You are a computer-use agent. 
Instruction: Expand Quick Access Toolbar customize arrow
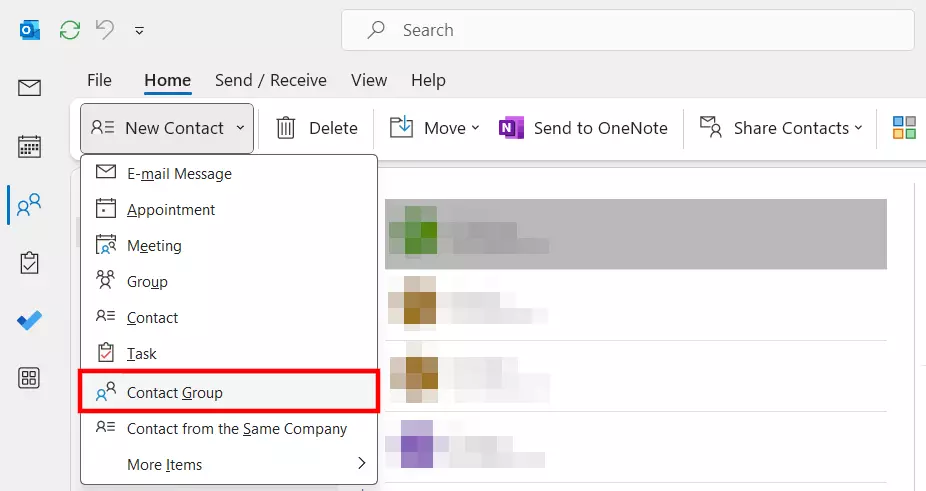(139, 31)
